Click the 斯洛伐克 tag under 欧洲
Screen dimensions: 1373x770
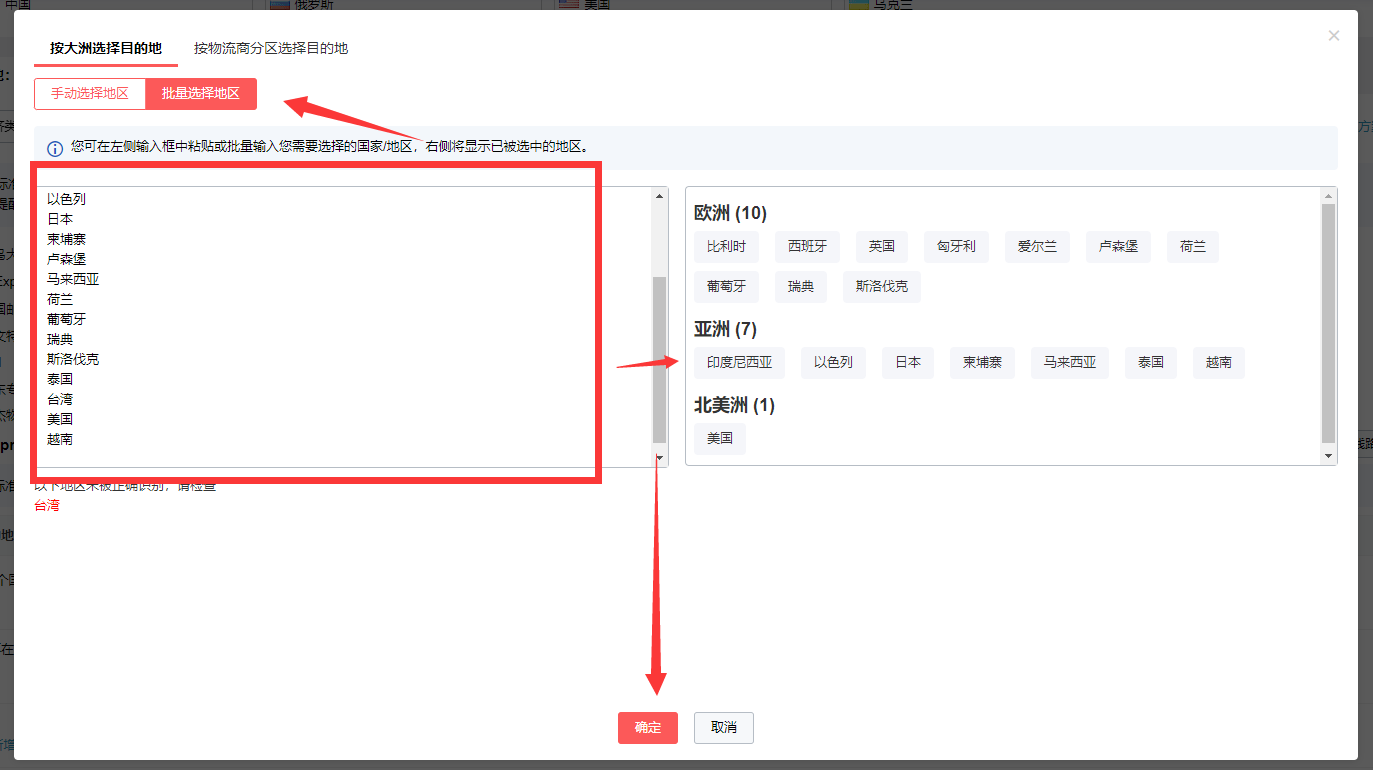pyautogui.click(x=882, y=287)
